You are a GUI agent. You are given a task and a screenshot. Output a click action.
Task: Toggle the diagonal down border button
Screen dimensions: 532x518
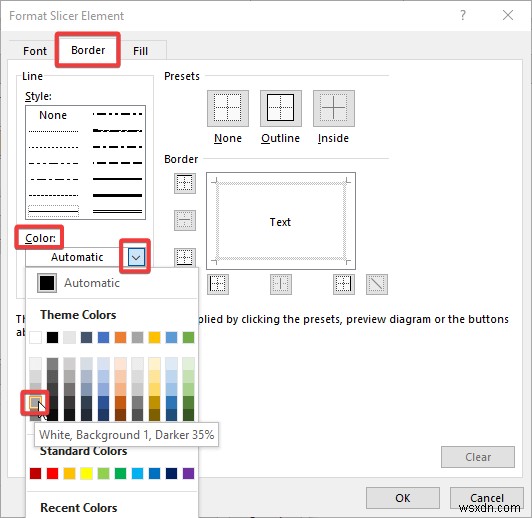click(x=377, y=284)
